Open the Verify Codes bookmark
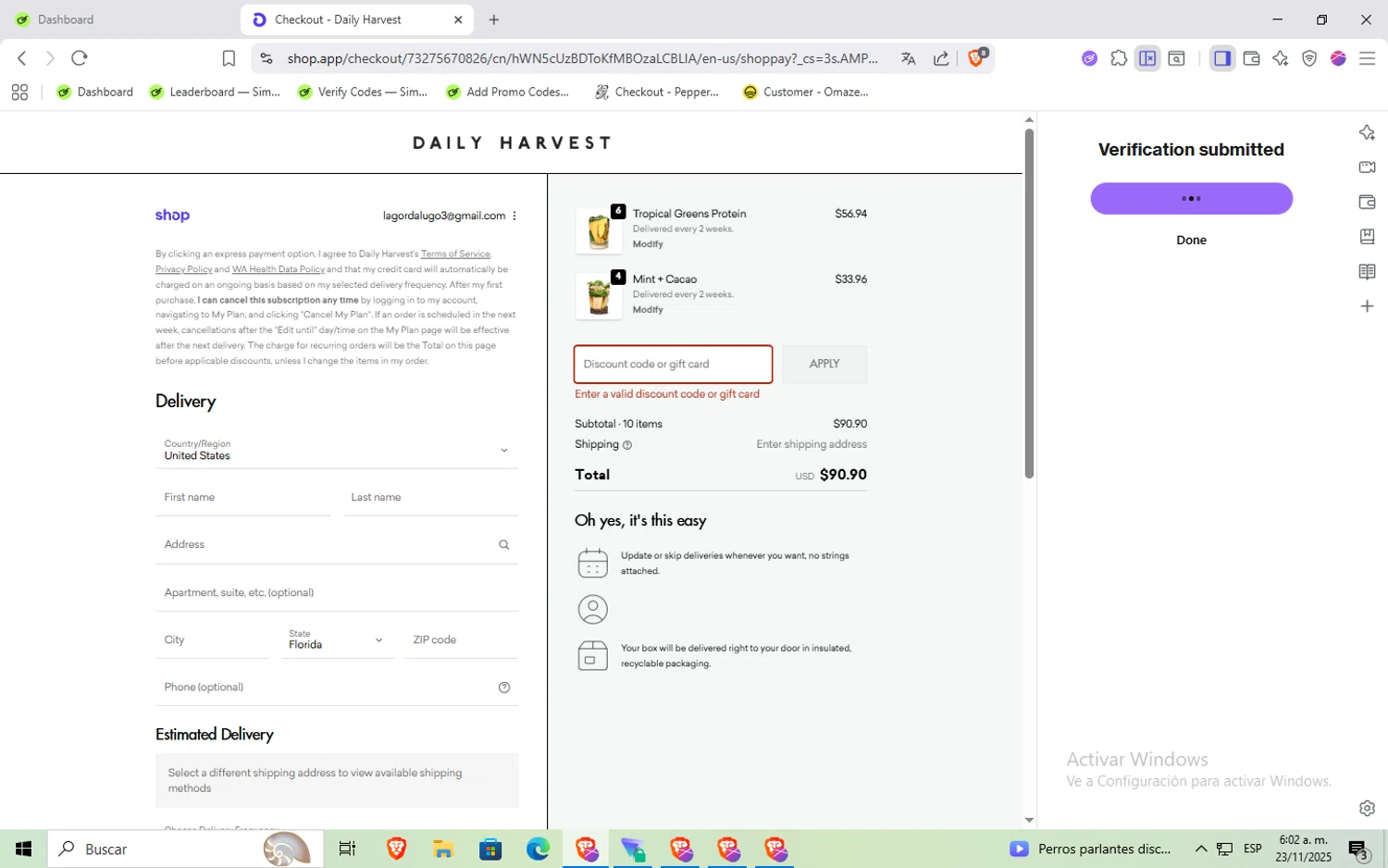 (362, 92)
